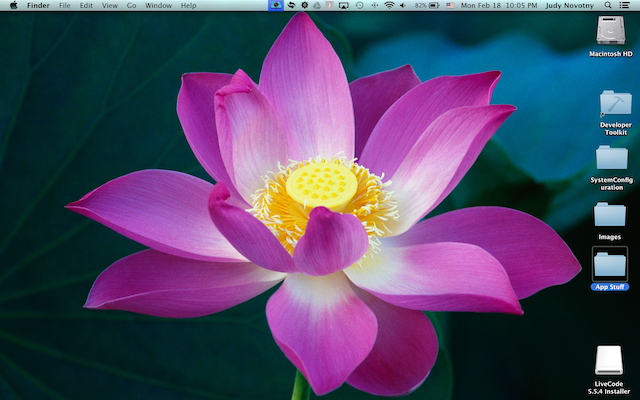Open the Help menu
The height and width of the screenshot is (400, 640).
pyautogui.click(x=189, y=5)
